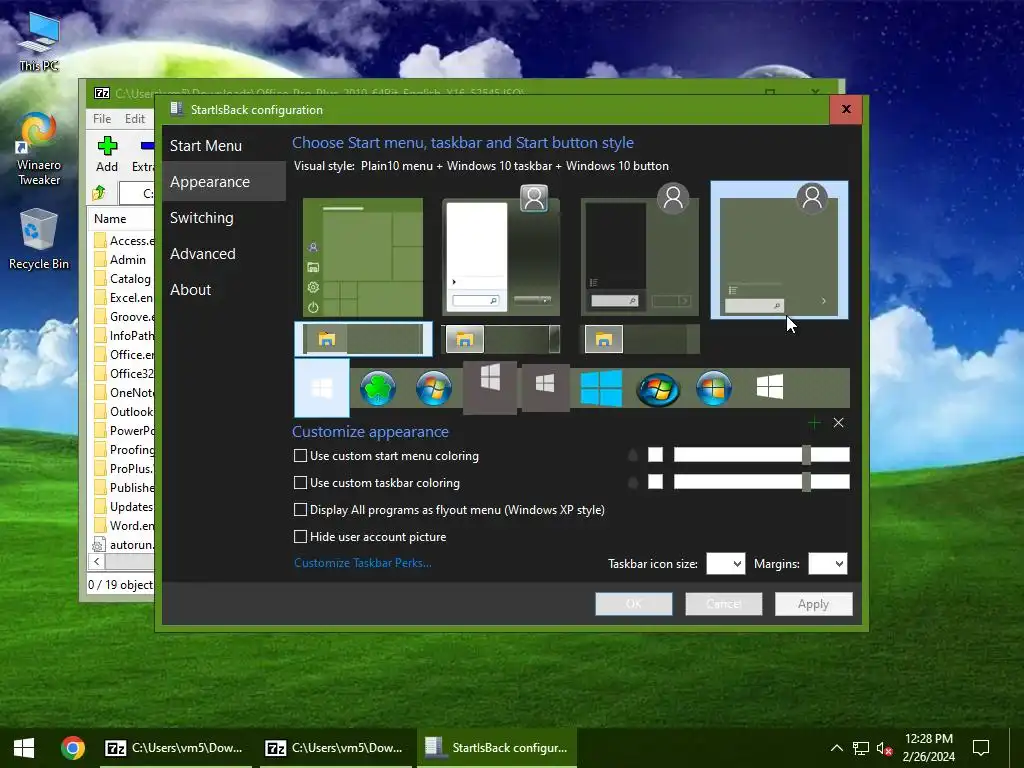The height and width of the screenshot is (768, 1024).
Task: Open the Action Center notifications icon
Action: [x=981, y=748]
